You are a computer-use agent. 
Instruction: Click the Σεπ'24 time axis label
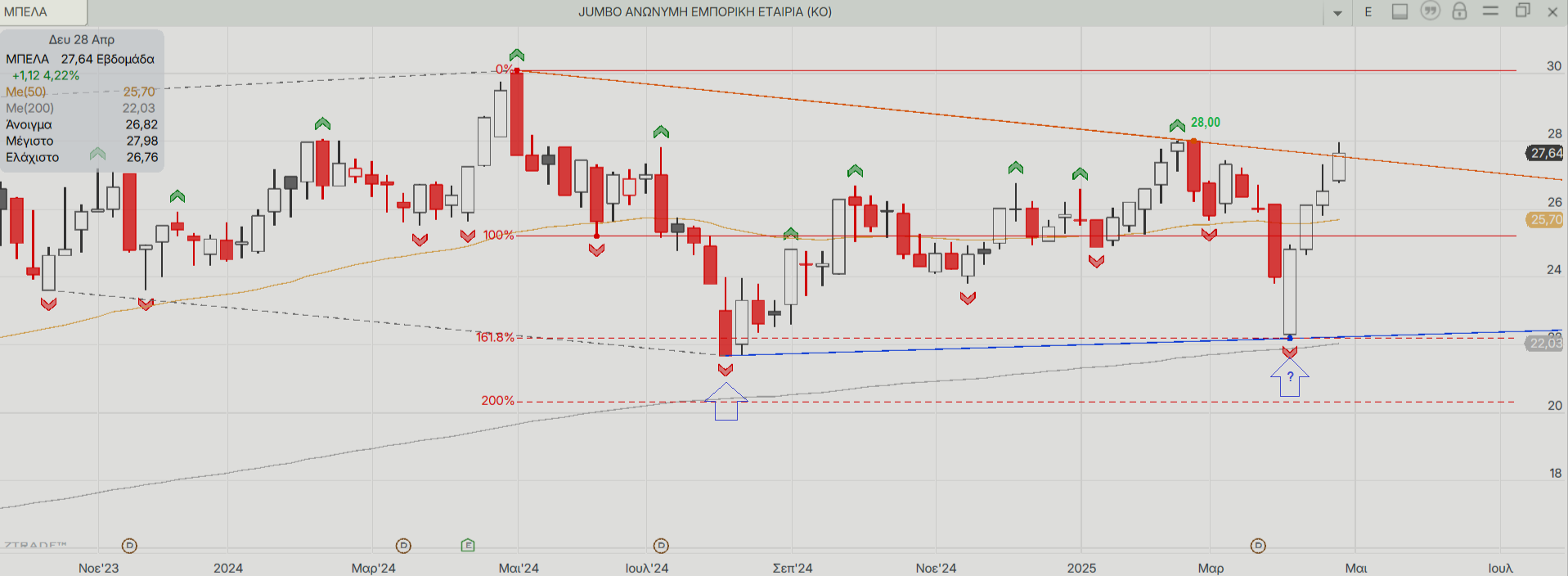coord(793,568)
